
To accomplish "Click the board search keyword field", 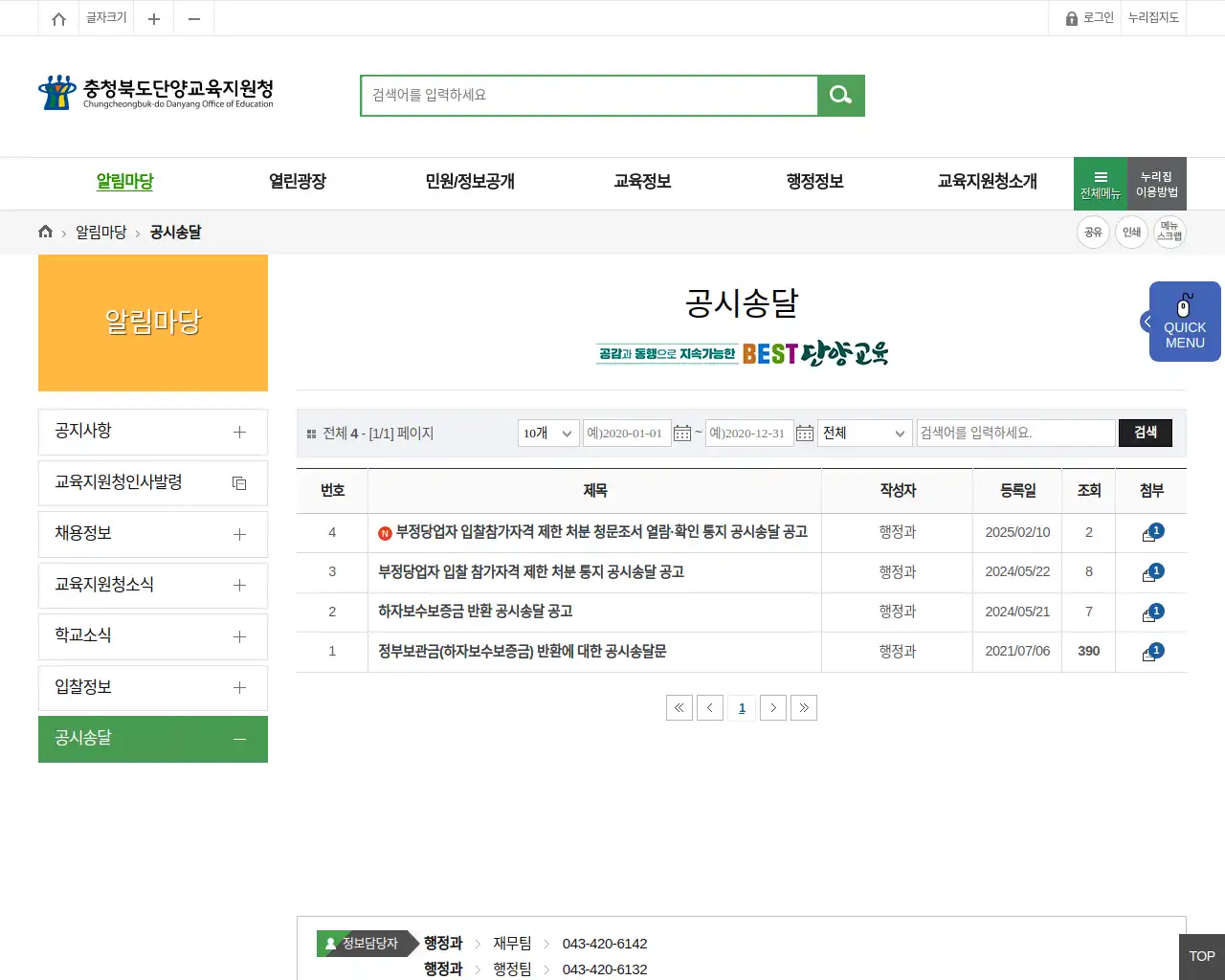I will [1016, 434].
